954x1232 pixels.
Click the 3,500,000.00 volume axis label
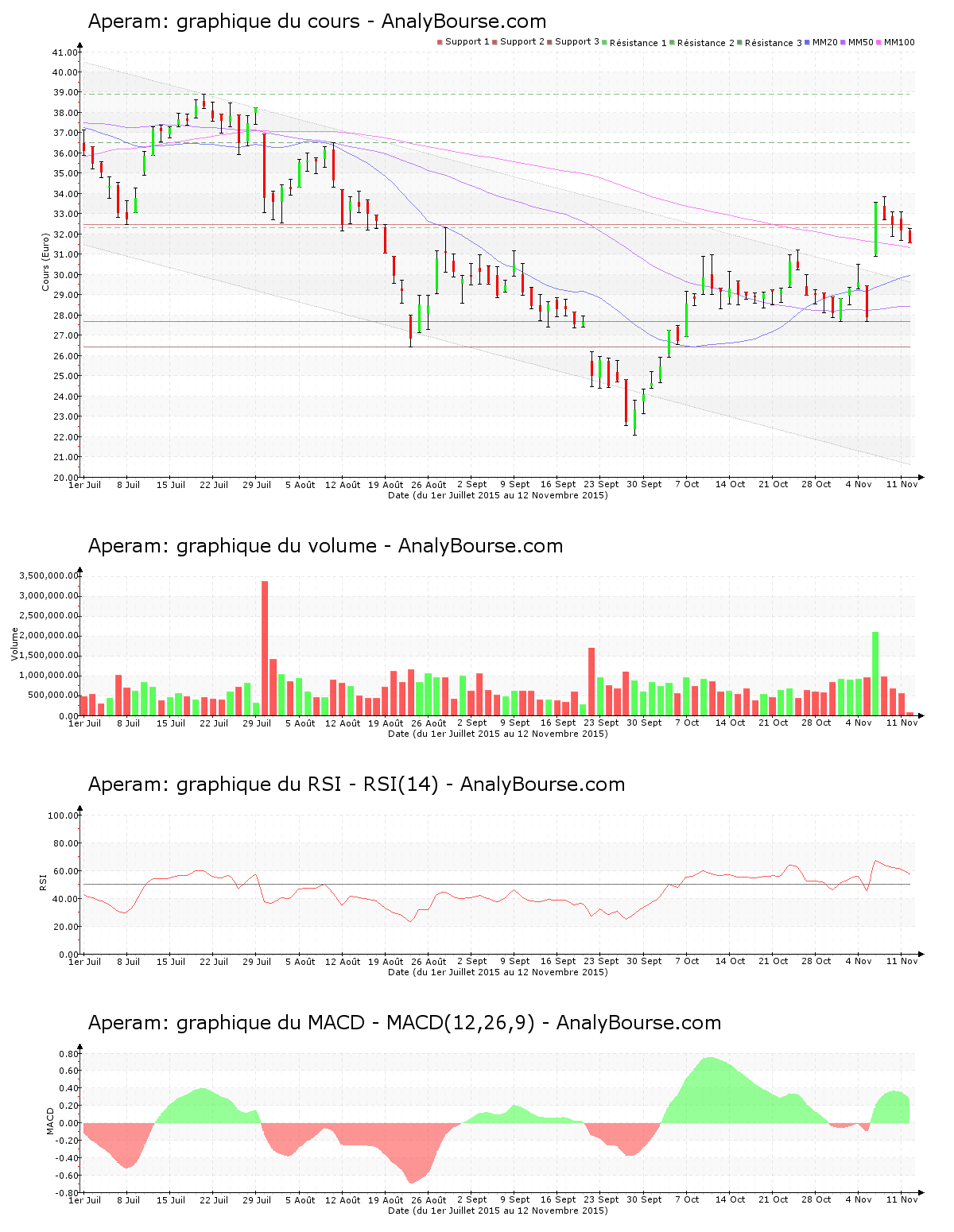click(49, 575)
